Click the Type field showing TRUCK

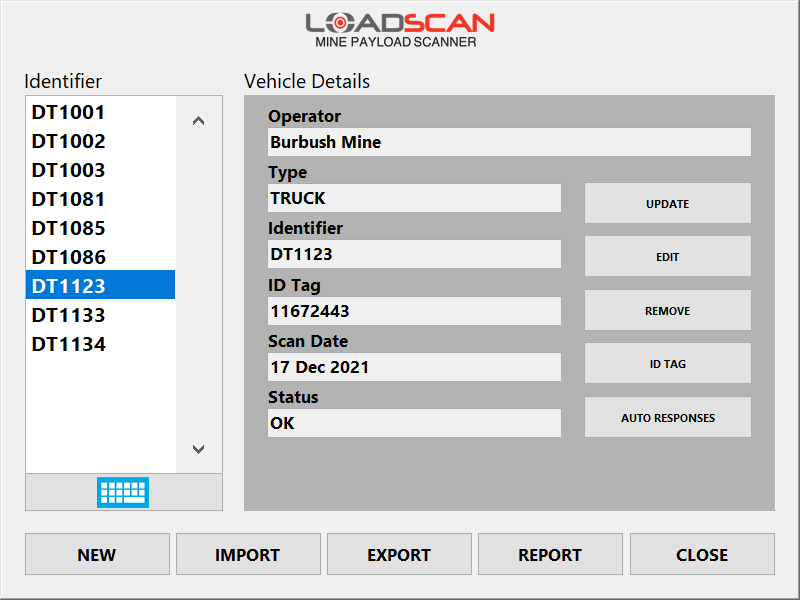414,198
